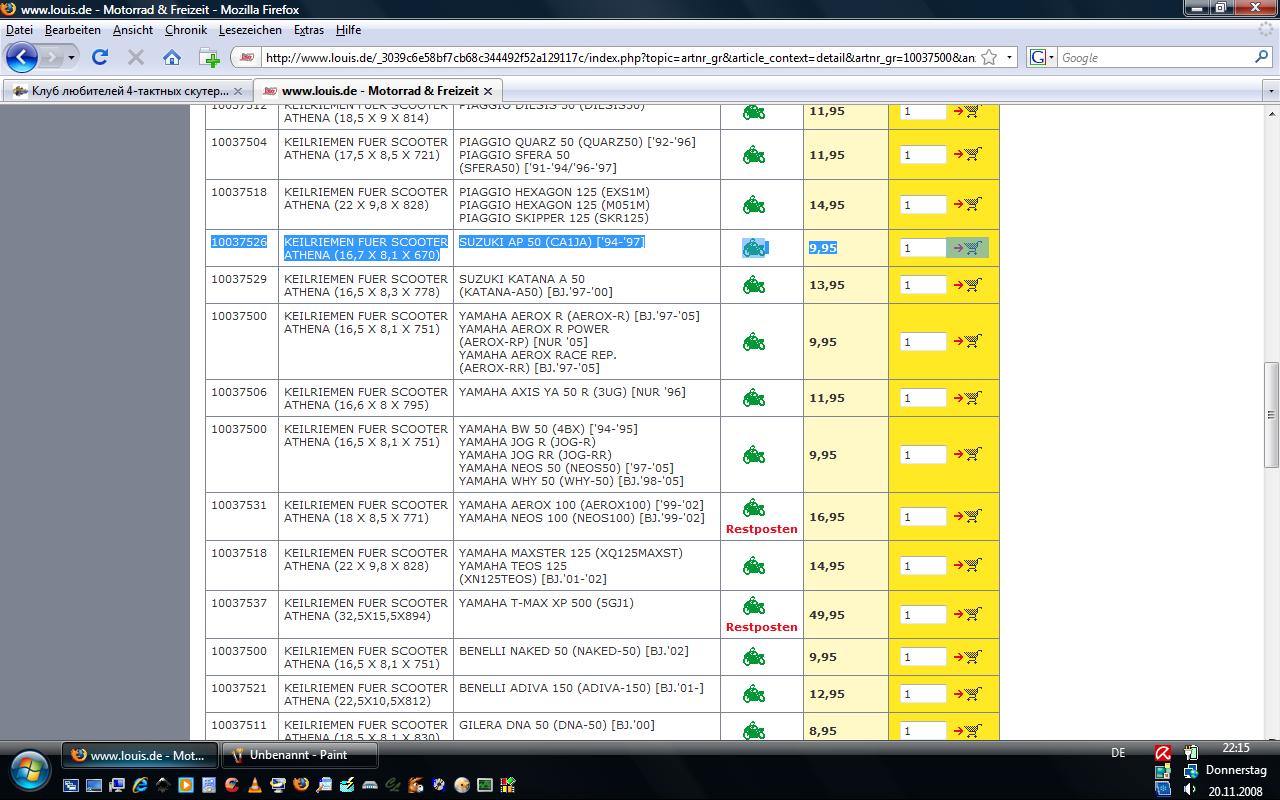
Task: Click the browser Back arrow button
Action: click(22, 57)
